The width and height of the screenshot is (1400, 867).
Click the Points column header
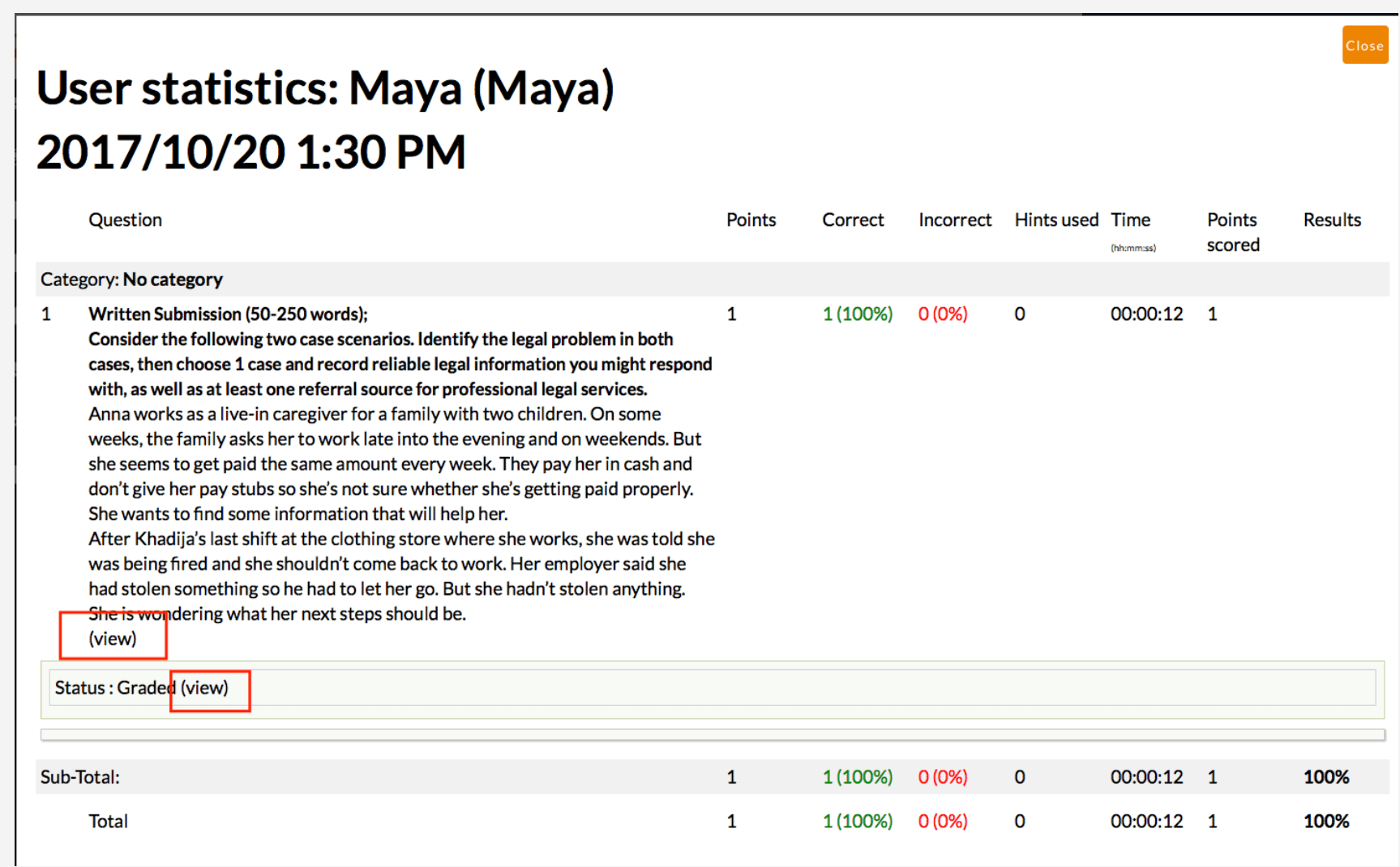point(751,220)
